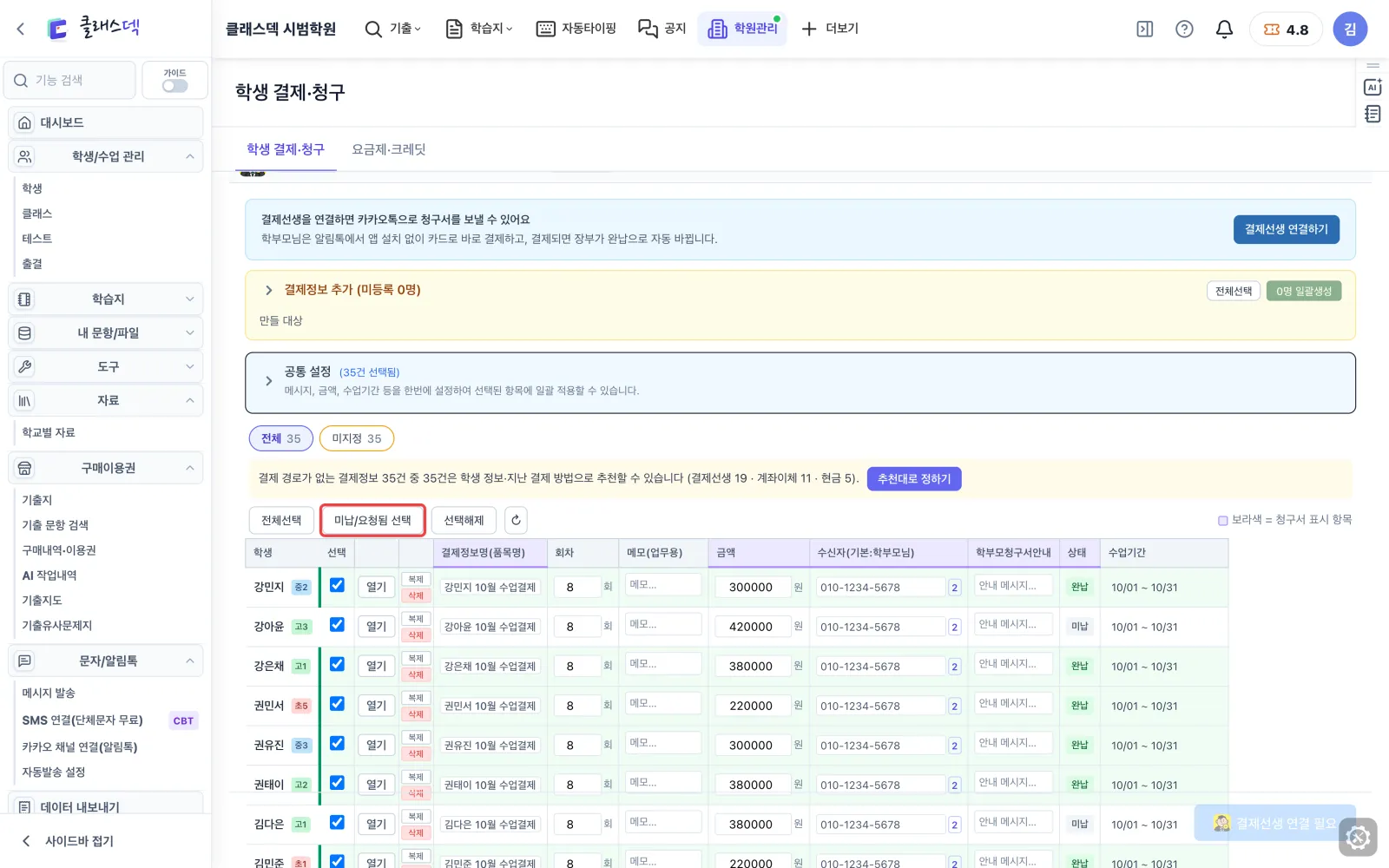Open notifications bell icon
The height and width of the screenshot is (868, 1389).
1224,29
